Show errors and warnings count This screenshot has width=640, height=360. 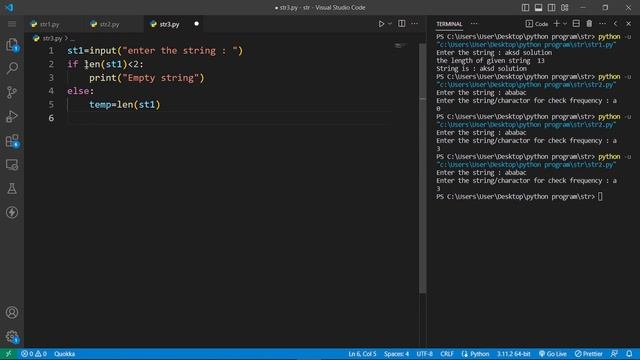(34, 354)
